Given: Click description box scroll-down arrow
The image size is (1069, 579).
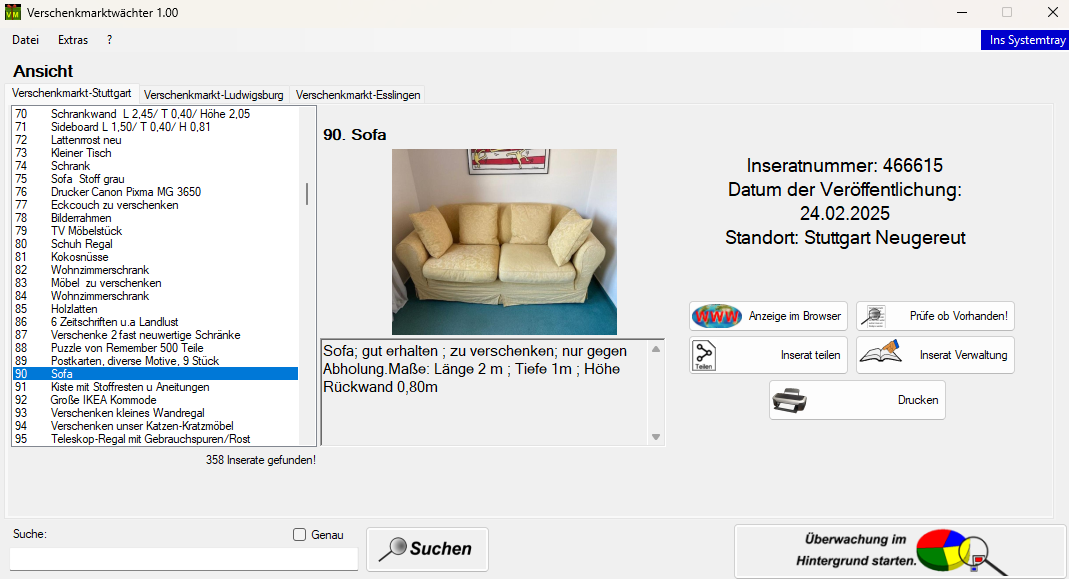Looking at the screenshot, I should pyautogui.click(x=656, y=437).
